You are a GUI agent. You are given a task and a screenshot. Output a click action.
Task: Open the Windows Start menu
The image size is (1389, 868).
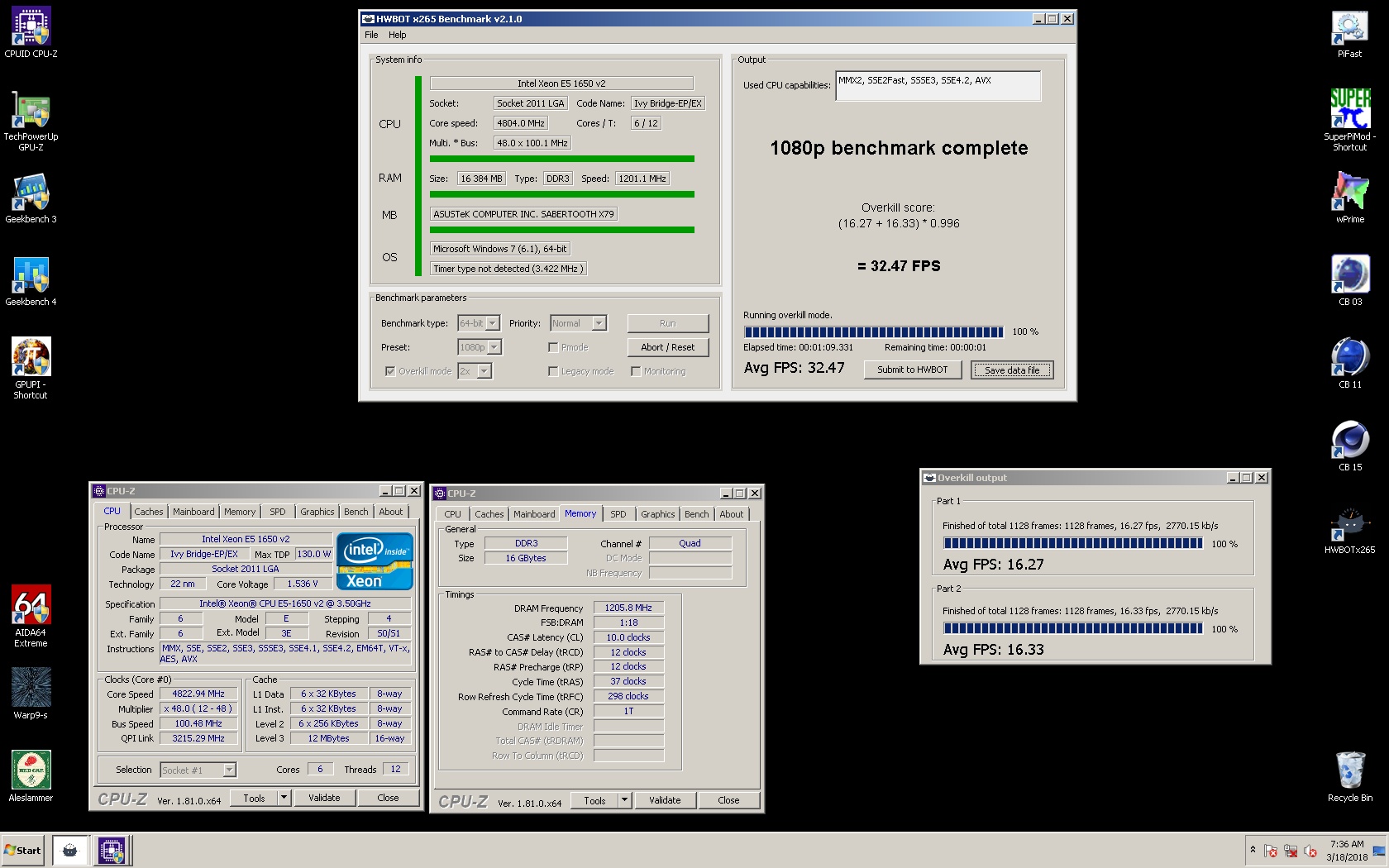[x=23, y=850]
